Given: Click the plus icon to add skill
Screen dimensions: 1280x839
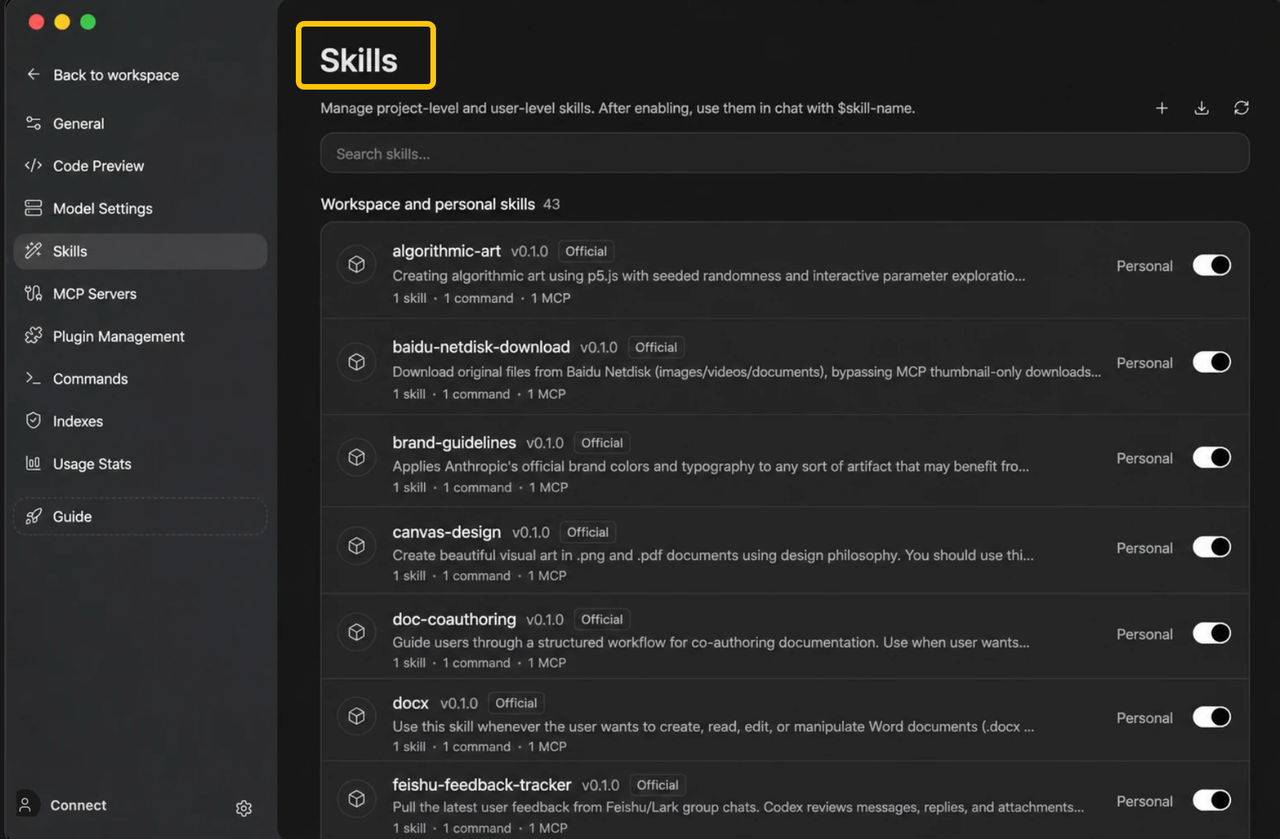Looking at the screenshot, I should coord(1162,108).
